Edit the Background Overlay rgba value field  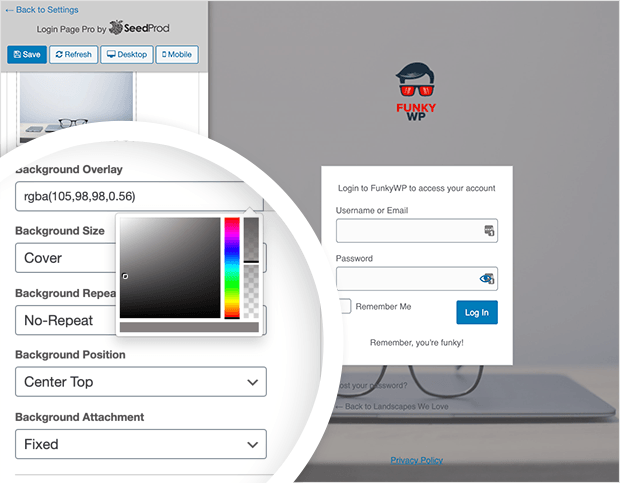coord(139,196)
